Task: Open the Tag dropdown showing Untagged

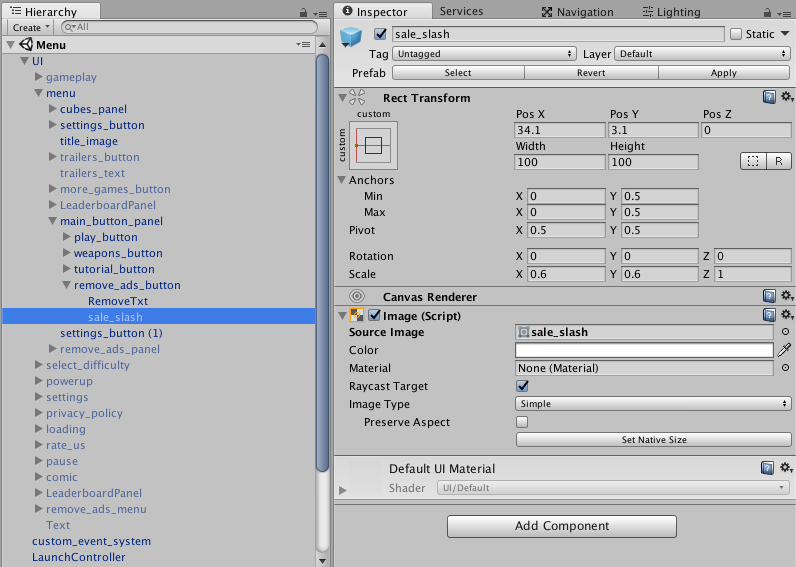Action: [x=484, y=54]
